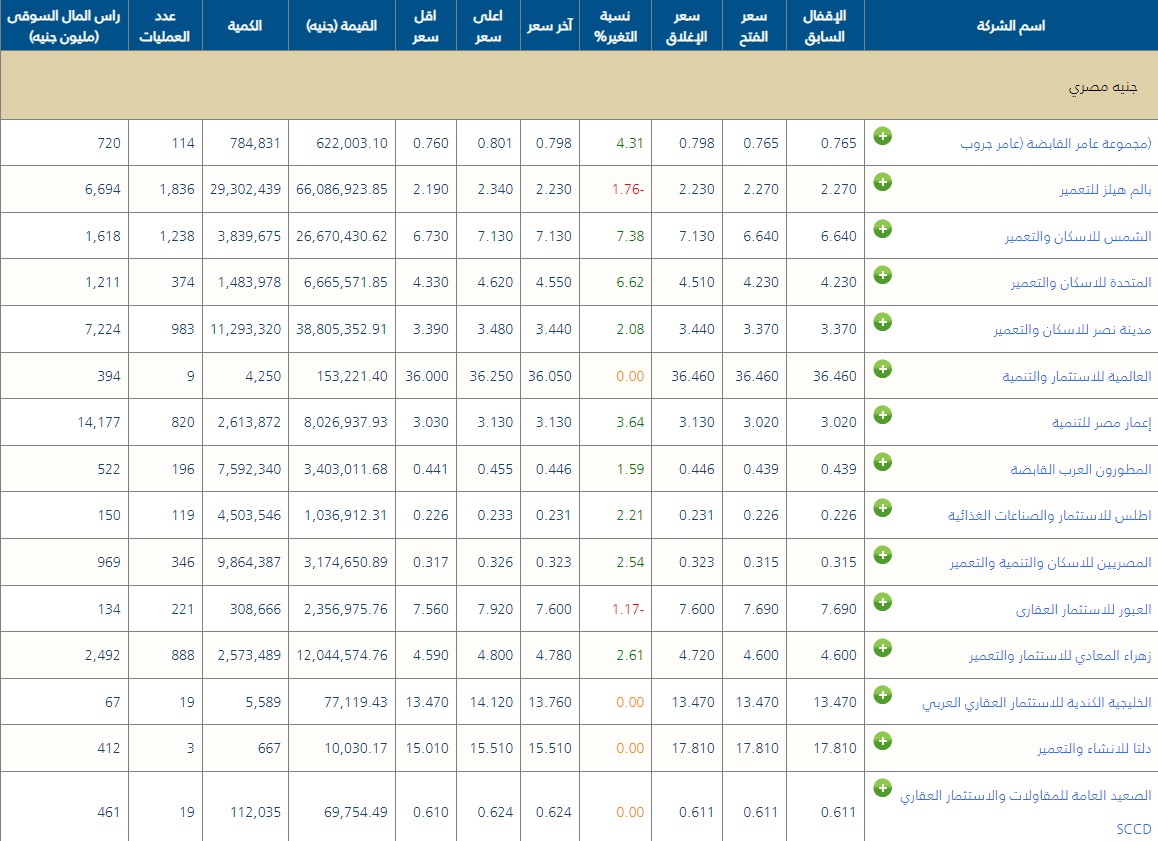Select the عدد العمليات column header
This screenshot has width=1158, height=841.
tap(165, 26)
